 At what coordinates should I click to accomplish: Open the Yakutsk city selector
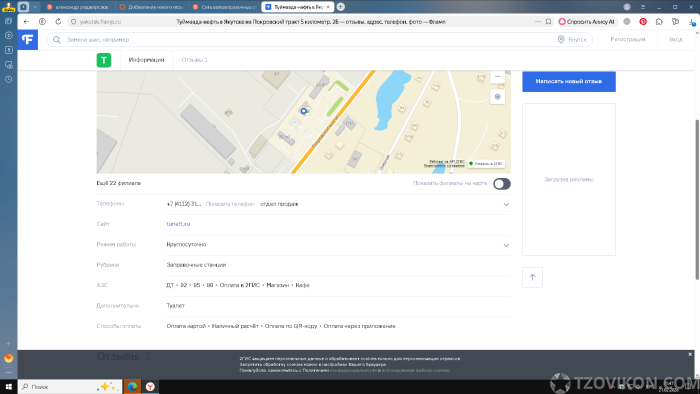coord(572,40)
